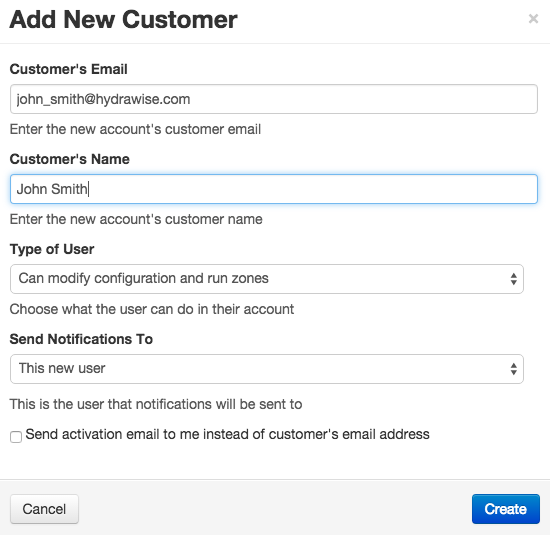550x535 pixels.
Task: Click the Customer's Email label
Action: 68,69
